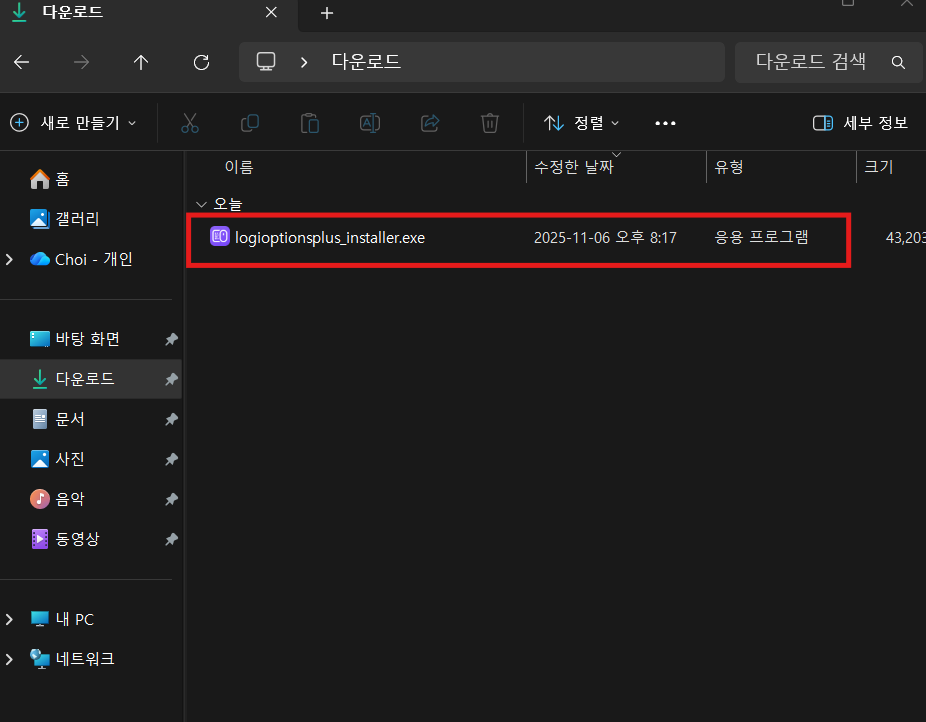
Task: Open a new tab with the plus button
Action: click(x=327, y=13)
